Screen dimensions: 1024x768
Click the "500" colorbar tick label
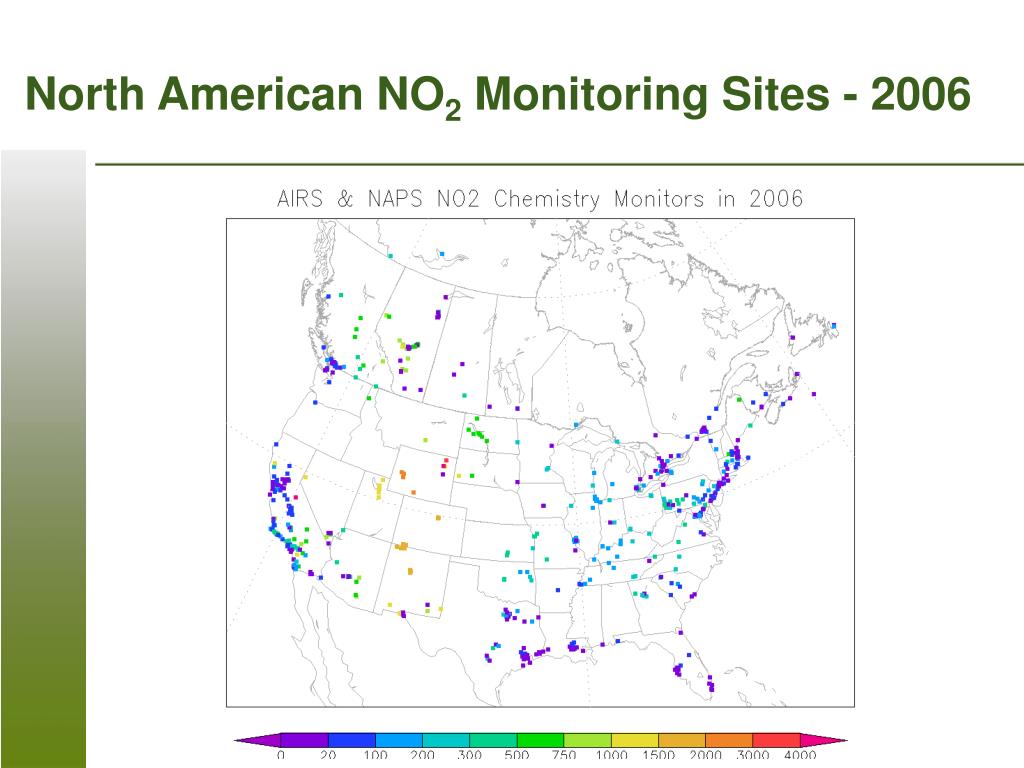pyautogui.click(x=517, y=755)
